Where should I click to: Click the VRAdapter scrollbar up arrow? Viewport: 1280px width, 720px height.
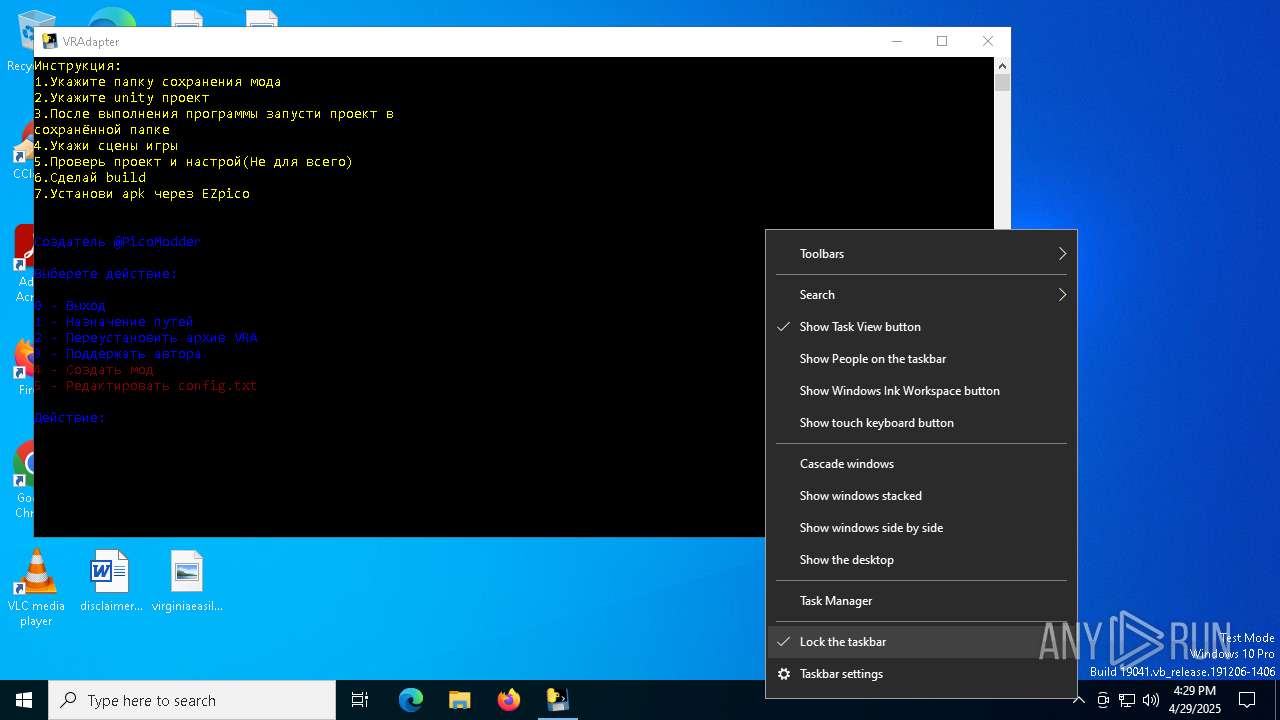[1002, 65]
